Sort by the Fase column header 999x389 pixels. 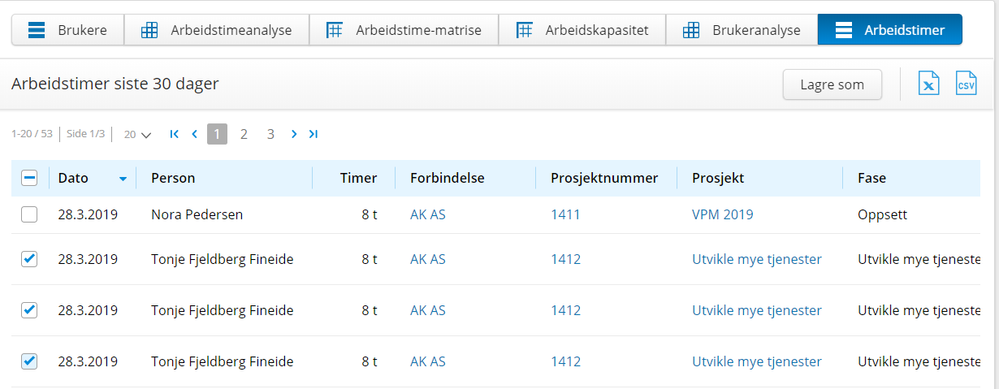point(872,178)
